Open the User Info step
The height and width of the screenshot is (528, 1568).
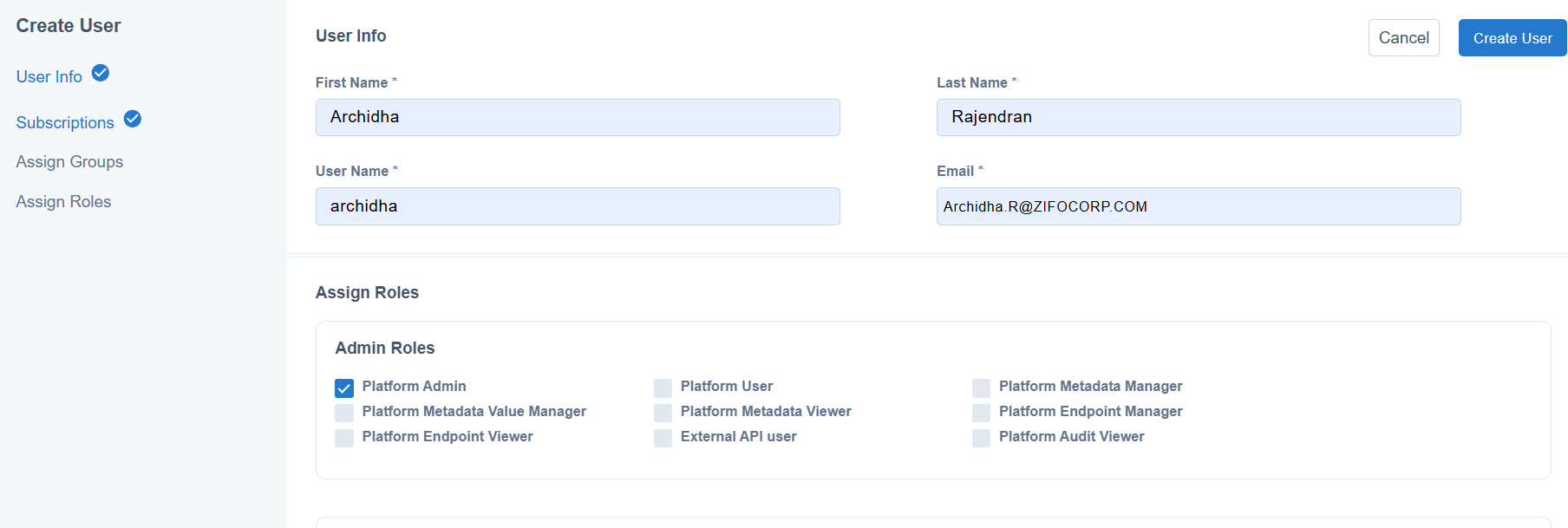click(x=49, y=76)
